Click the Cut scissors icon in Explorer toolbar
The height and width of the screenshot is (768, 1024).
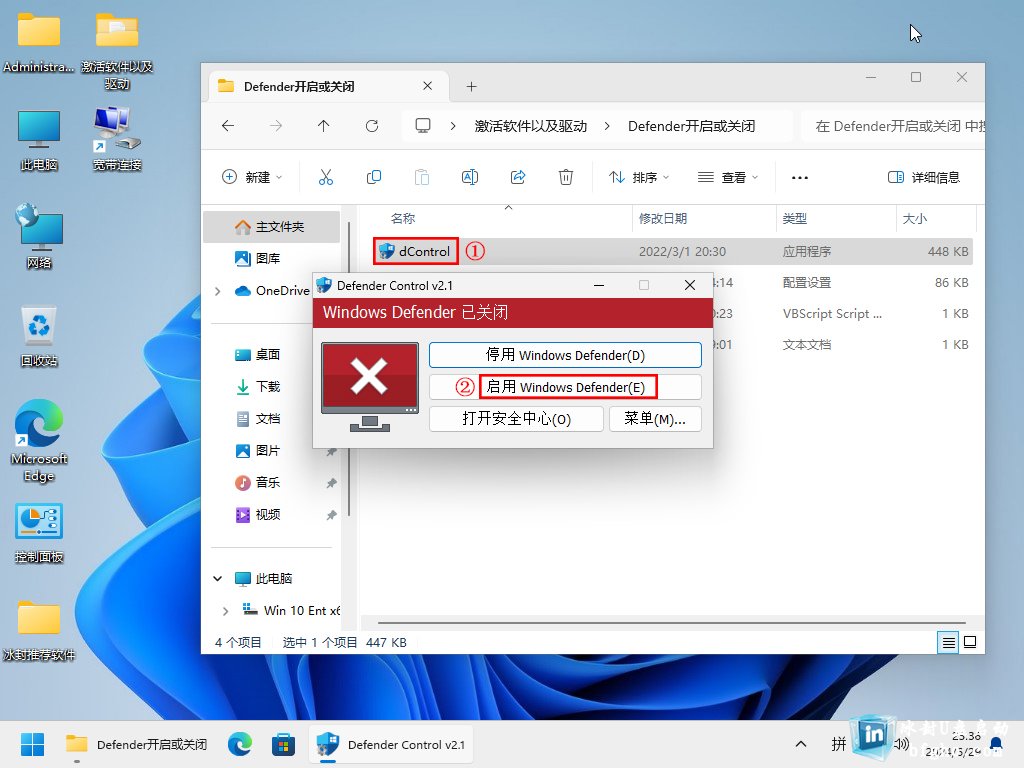coord(325,177)
